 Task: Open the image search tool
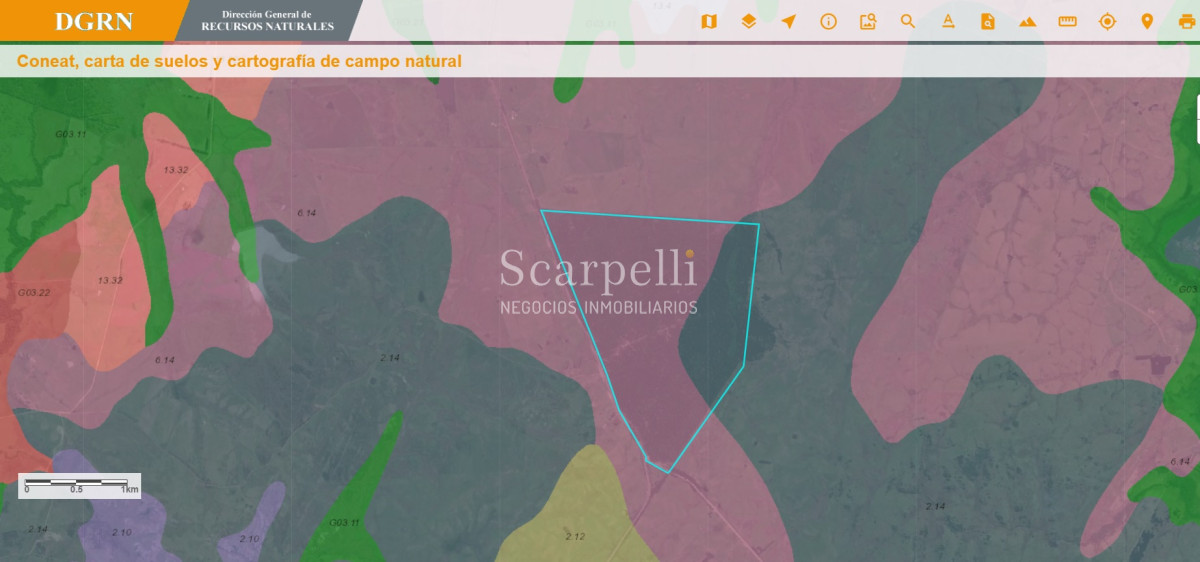click(x=868, y=21)
